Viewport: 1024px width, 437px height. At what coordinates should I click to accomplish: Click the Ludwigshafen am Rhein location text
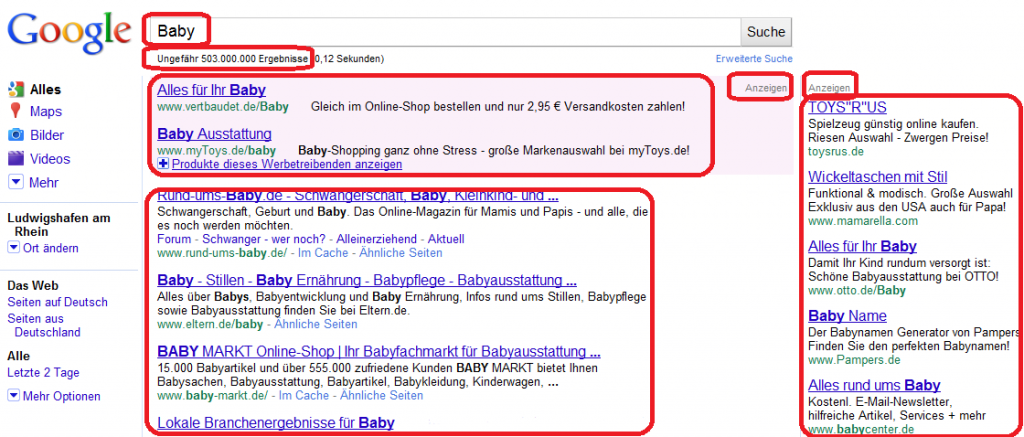[59, 225]
